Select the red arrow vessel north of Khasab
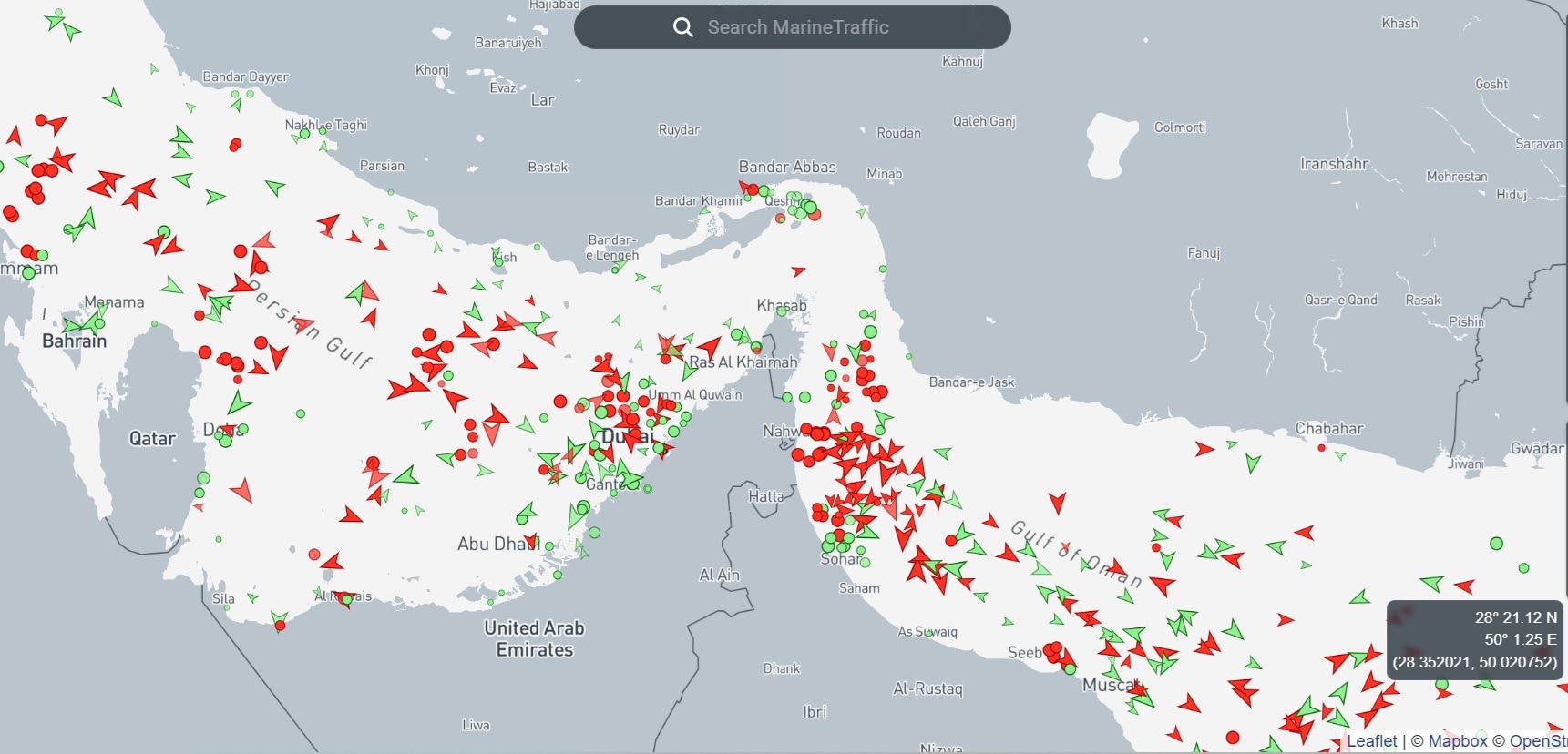This screenshot has height=754, width=1568. 798,271
